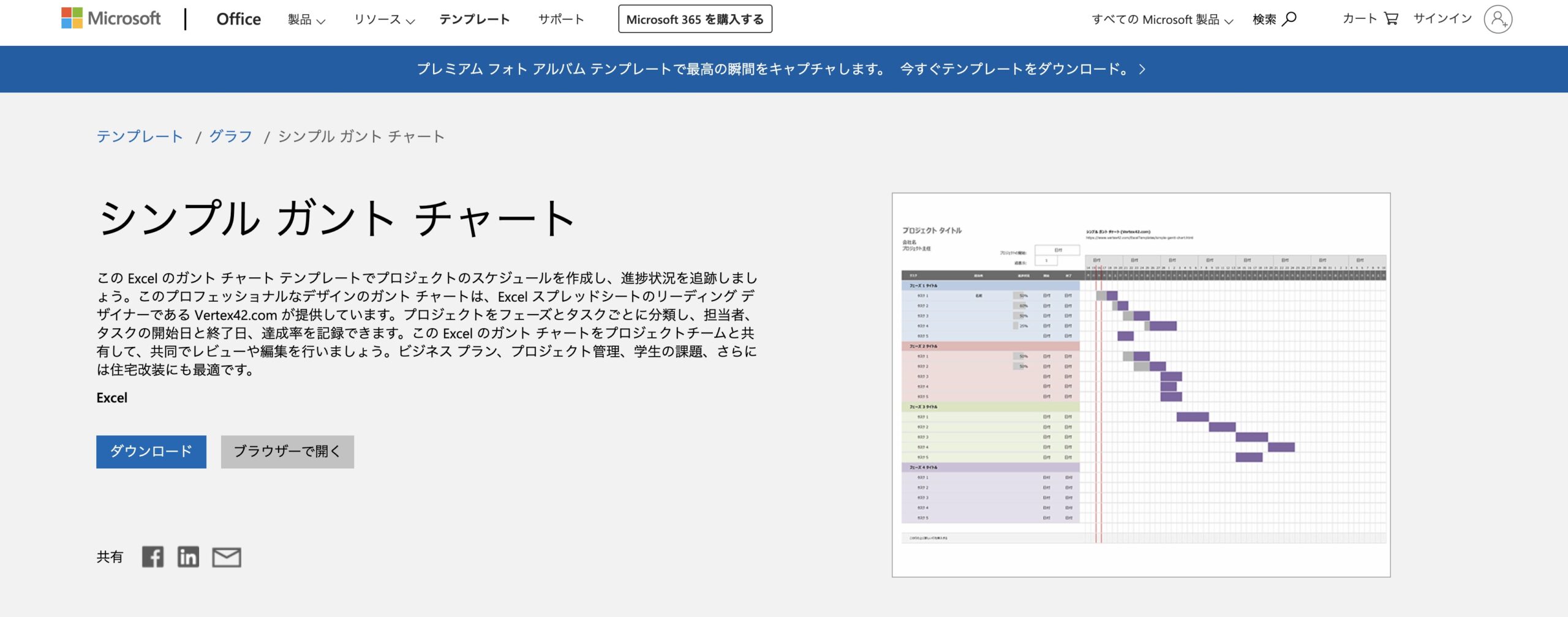1568x617 pixels.
Task: Share via the Facebook icon
Action: [x=153, y=557]
